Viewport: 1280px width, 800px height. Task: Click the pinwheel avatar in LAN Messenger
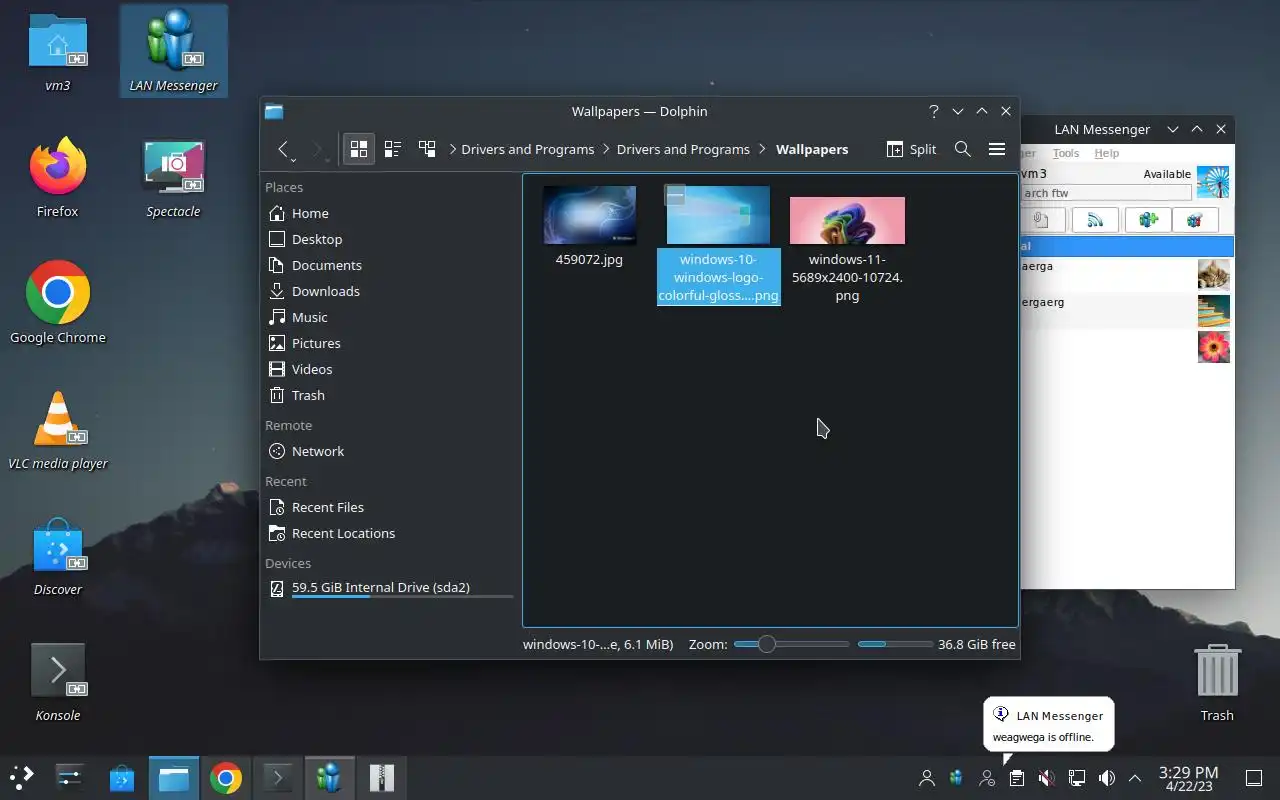(1213, 182)
